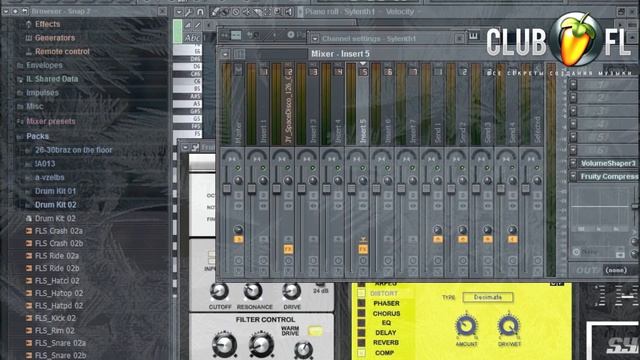The width and height of the screenshot is (640, 360).
Task: Select the PHASER effect tab label
Action: point(386,303)
